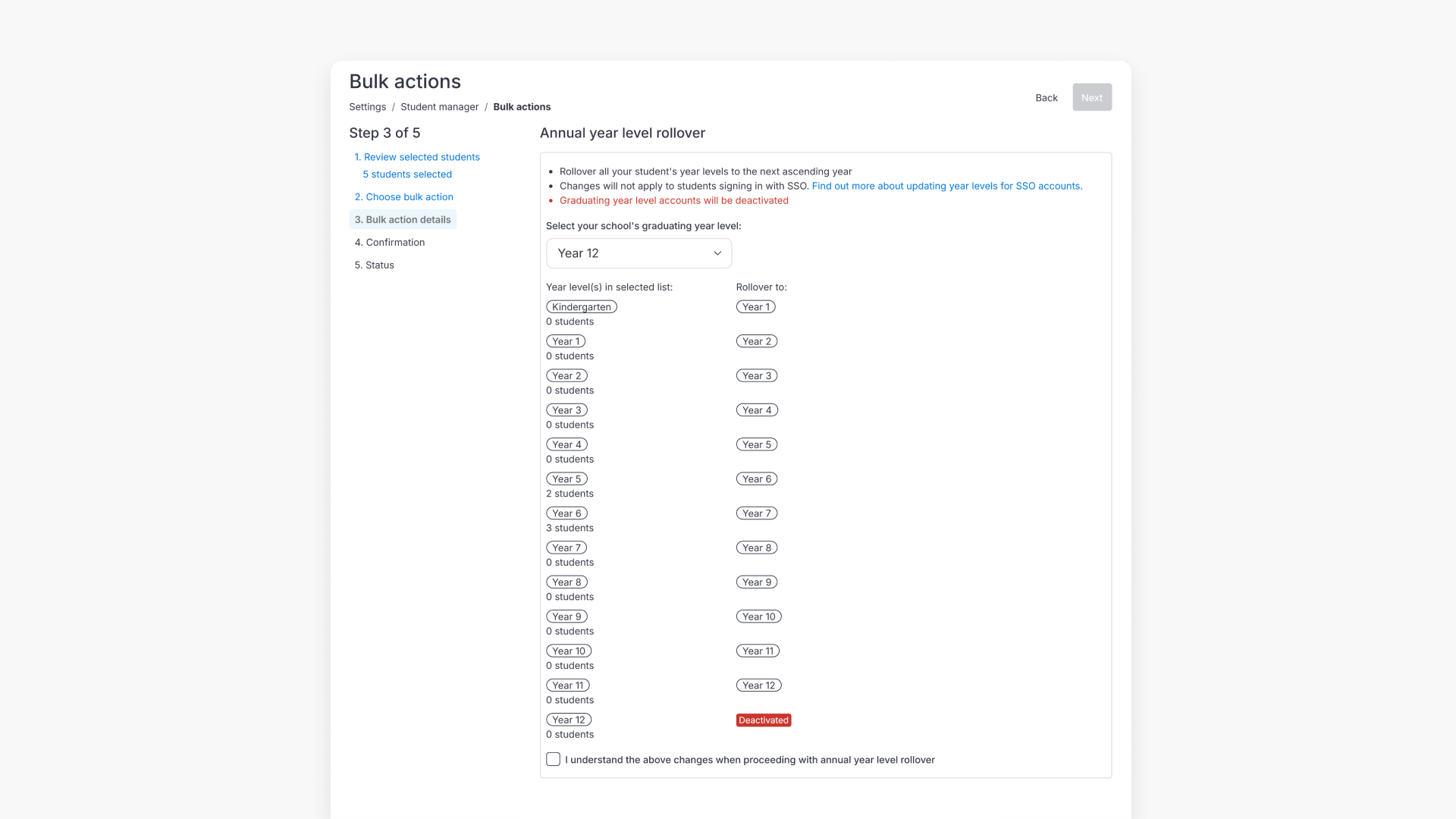Click the Kindergarten year level tag
Screen dimensions: 1456x819
click(581, 307)
